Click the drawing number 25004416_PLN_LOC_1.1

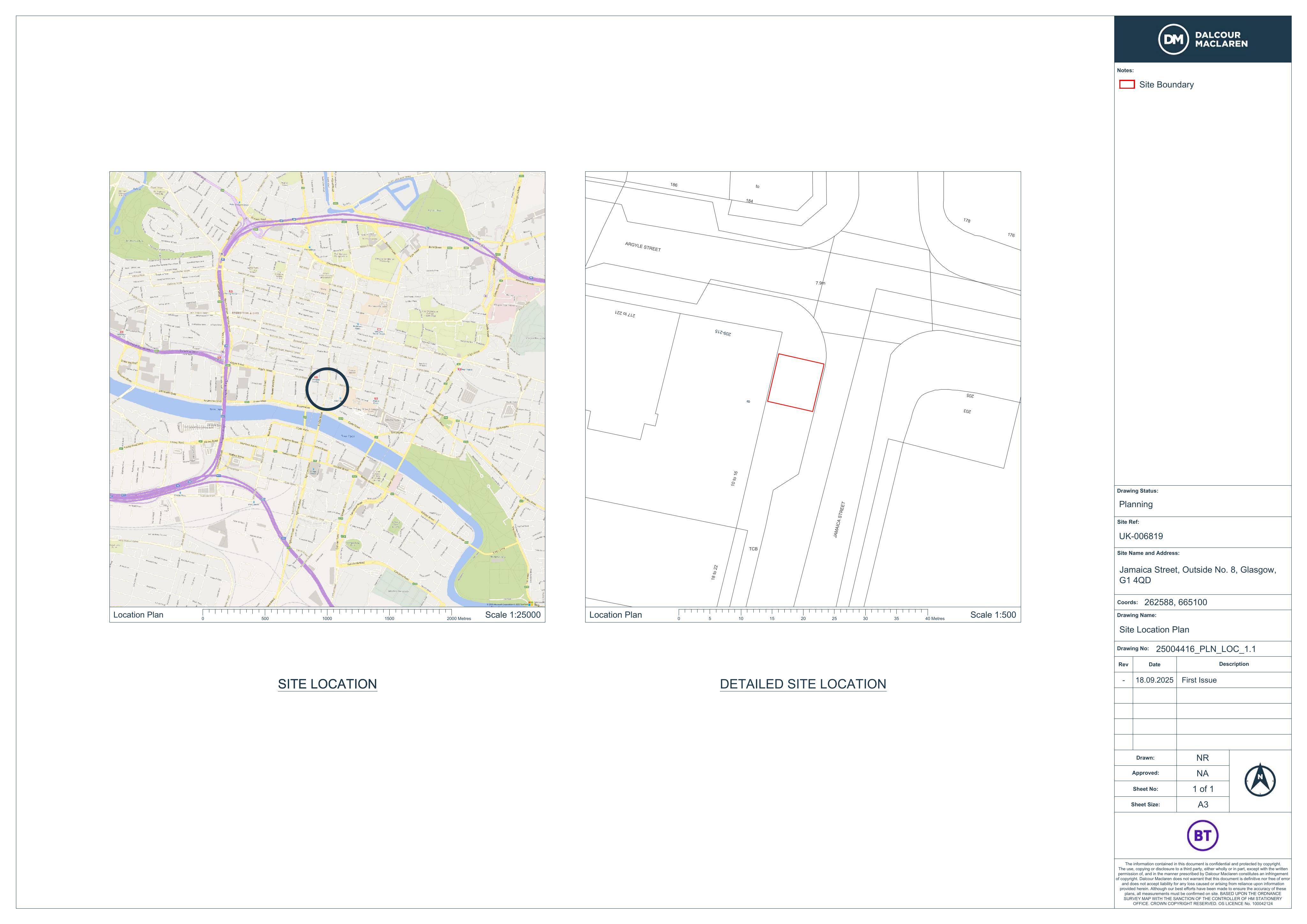pyautogui.click(x=1206, y=649)
